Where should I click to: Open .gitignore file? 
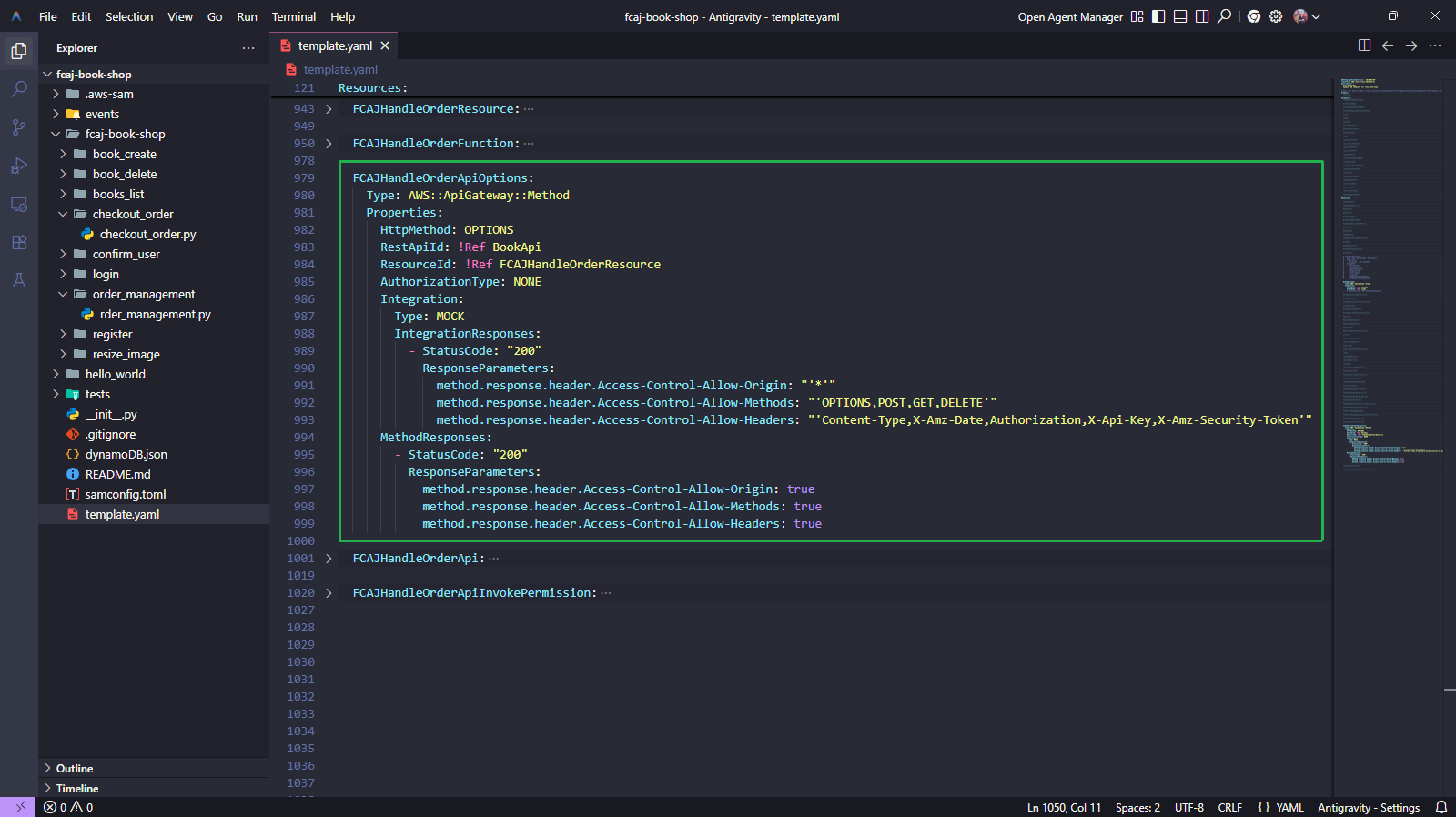coord(110,435)
